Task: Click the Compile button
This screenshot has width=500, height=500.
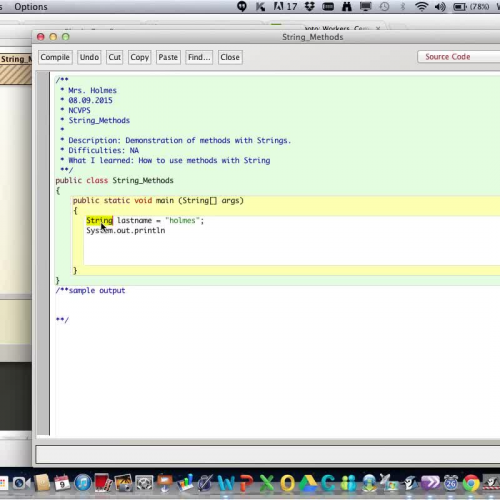Action: pos(55,57)
